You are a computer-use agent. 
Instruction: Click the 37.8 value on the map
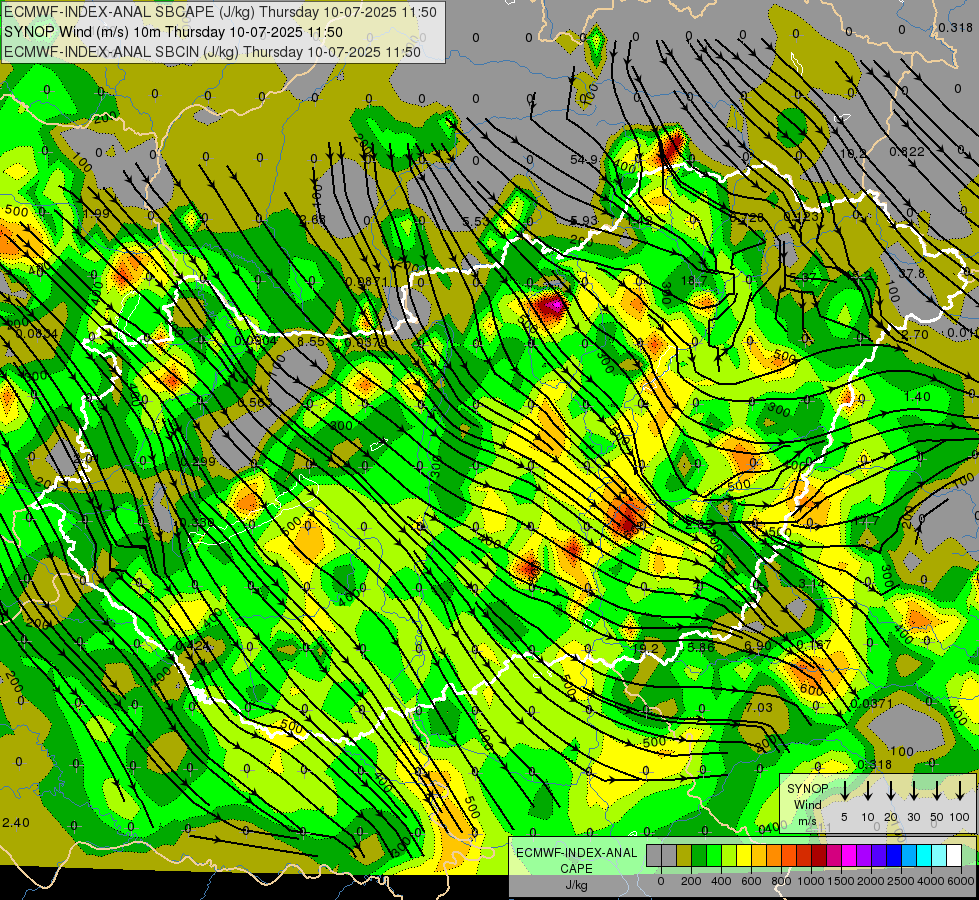point(912,274)
